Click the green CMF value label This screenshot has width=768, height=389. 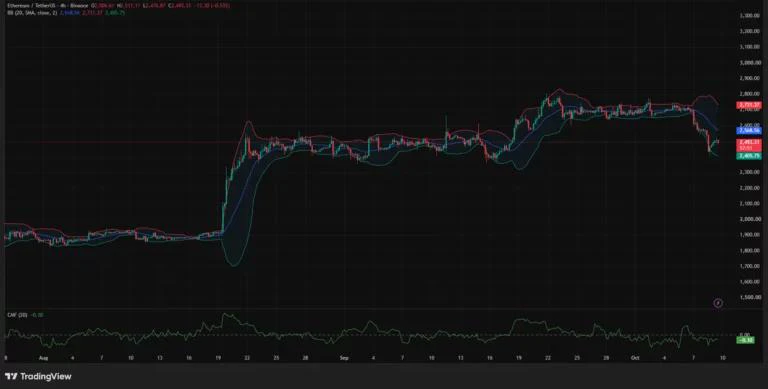[x=745, y=340]
